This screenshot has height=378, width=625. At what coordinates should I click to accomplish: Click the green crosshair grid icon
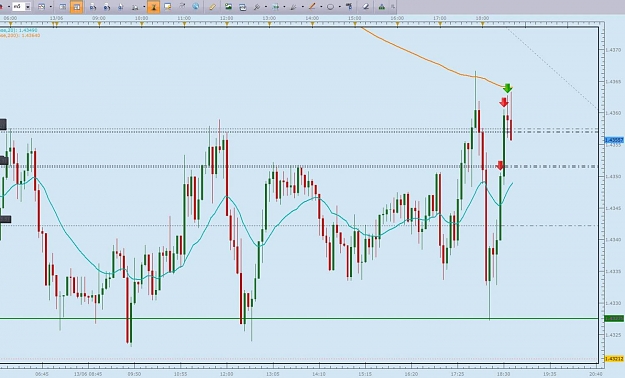tap(275, 7)
